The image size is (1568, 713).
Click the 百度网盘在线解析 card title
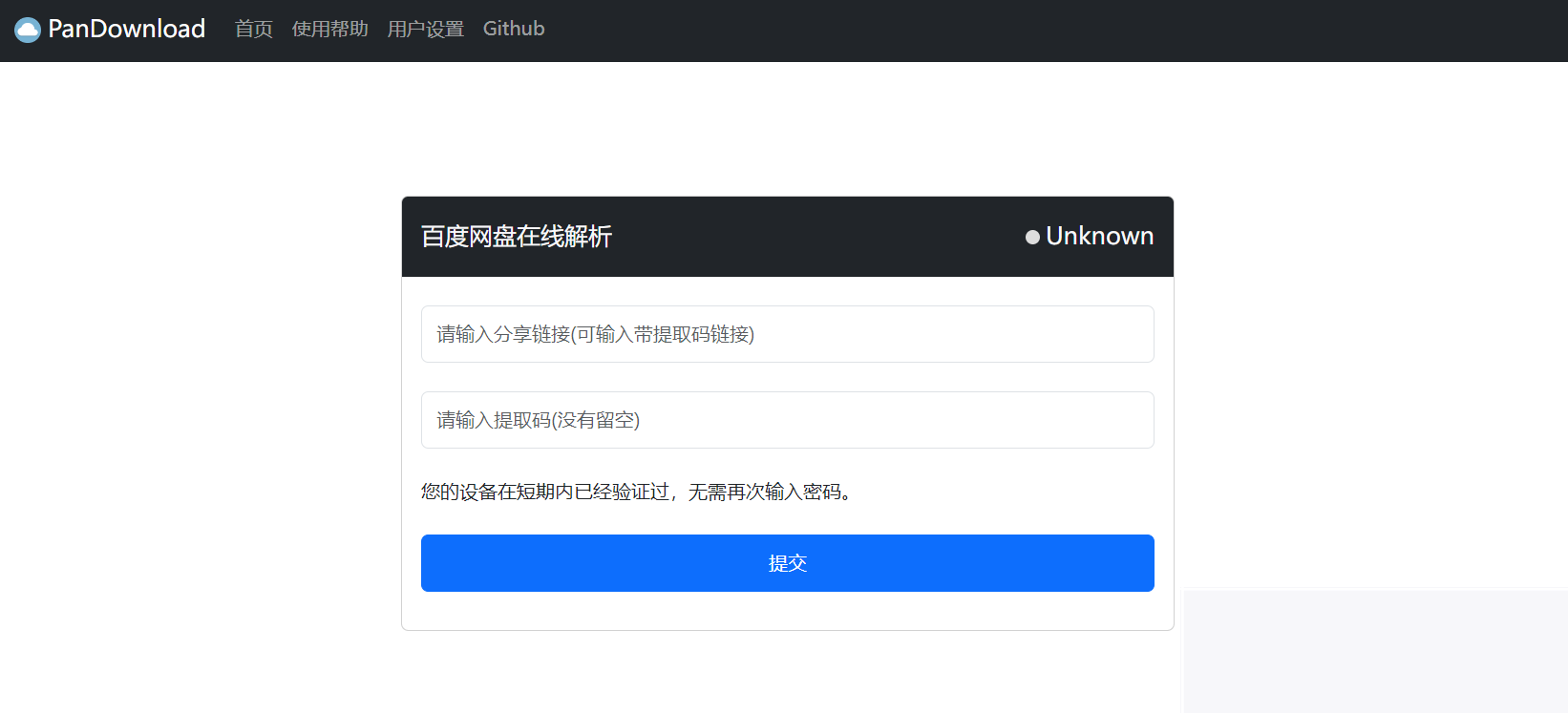pos(516,236)
